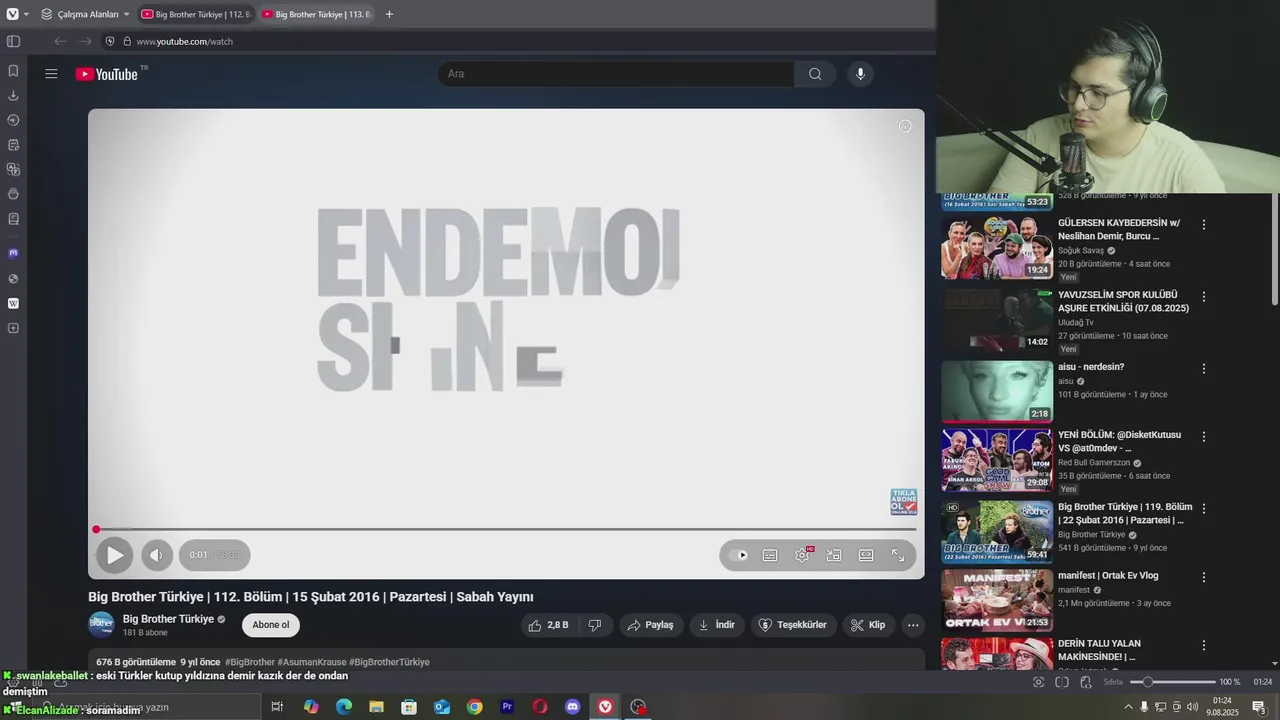Open video settings gear icon
Screen dimensions: 1280x720
tap(802, 555)
